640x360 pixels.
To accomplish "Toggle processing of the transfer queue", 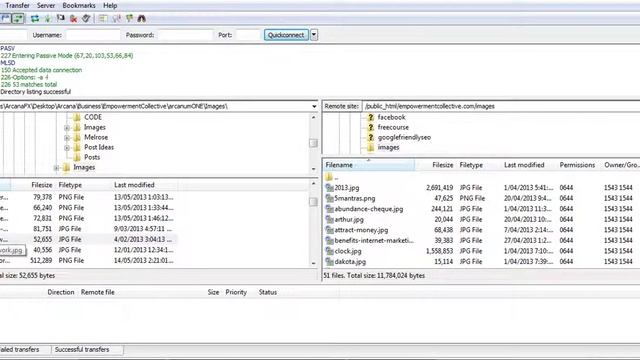I will click(x=48, y=18).
